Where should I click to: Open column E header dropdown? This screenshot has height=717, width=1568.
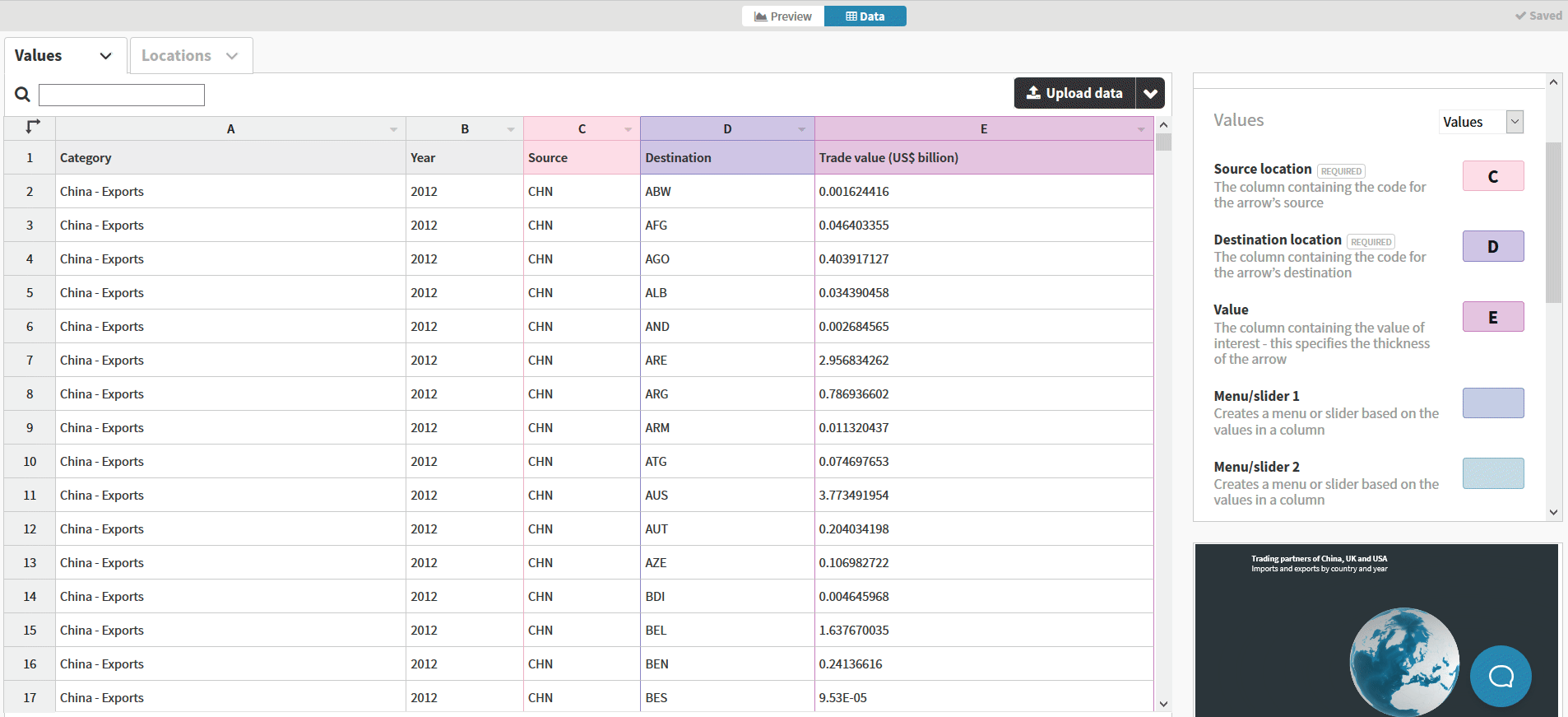1141,129
